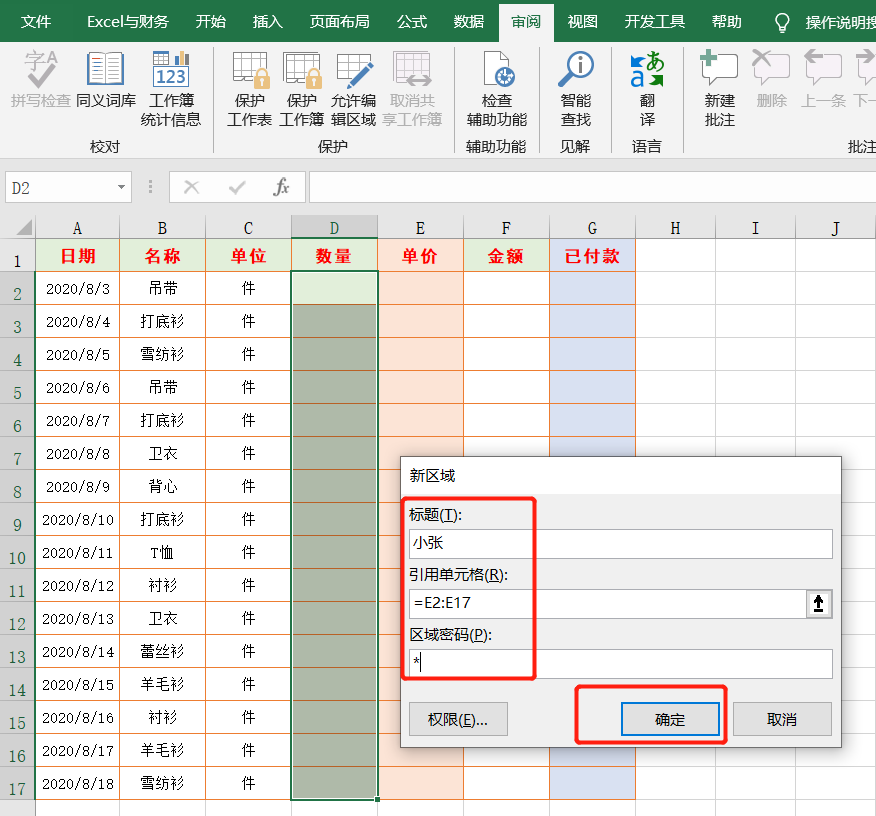Viewport: 876px width, 816px height.
Task: Click the collapse dialog range selector arrow
Action: 818,604
